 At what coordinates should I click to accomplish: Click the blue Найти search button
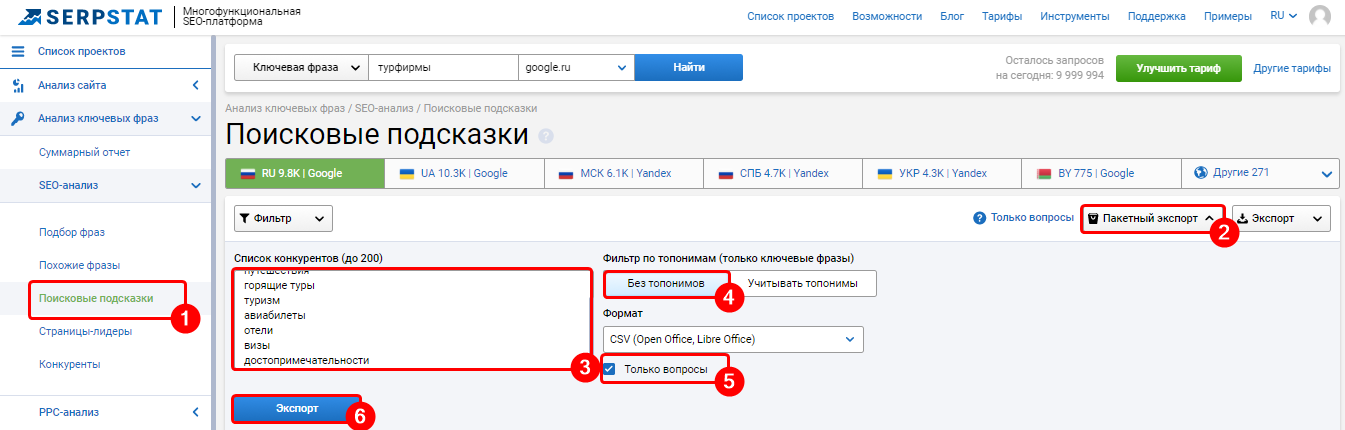point(689,67)
